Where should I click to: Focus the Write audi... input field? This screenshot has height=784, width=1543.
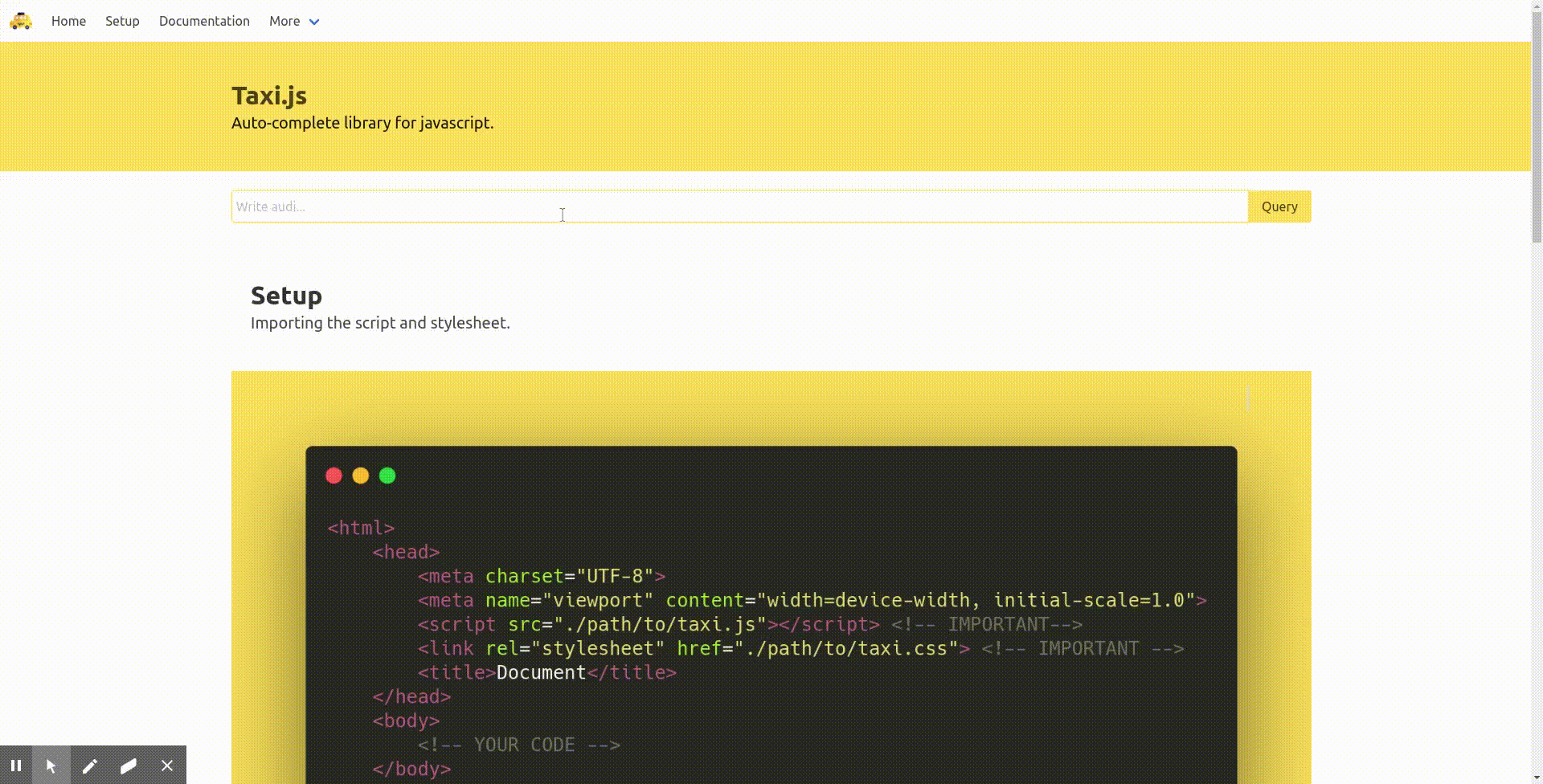point(739,206)
